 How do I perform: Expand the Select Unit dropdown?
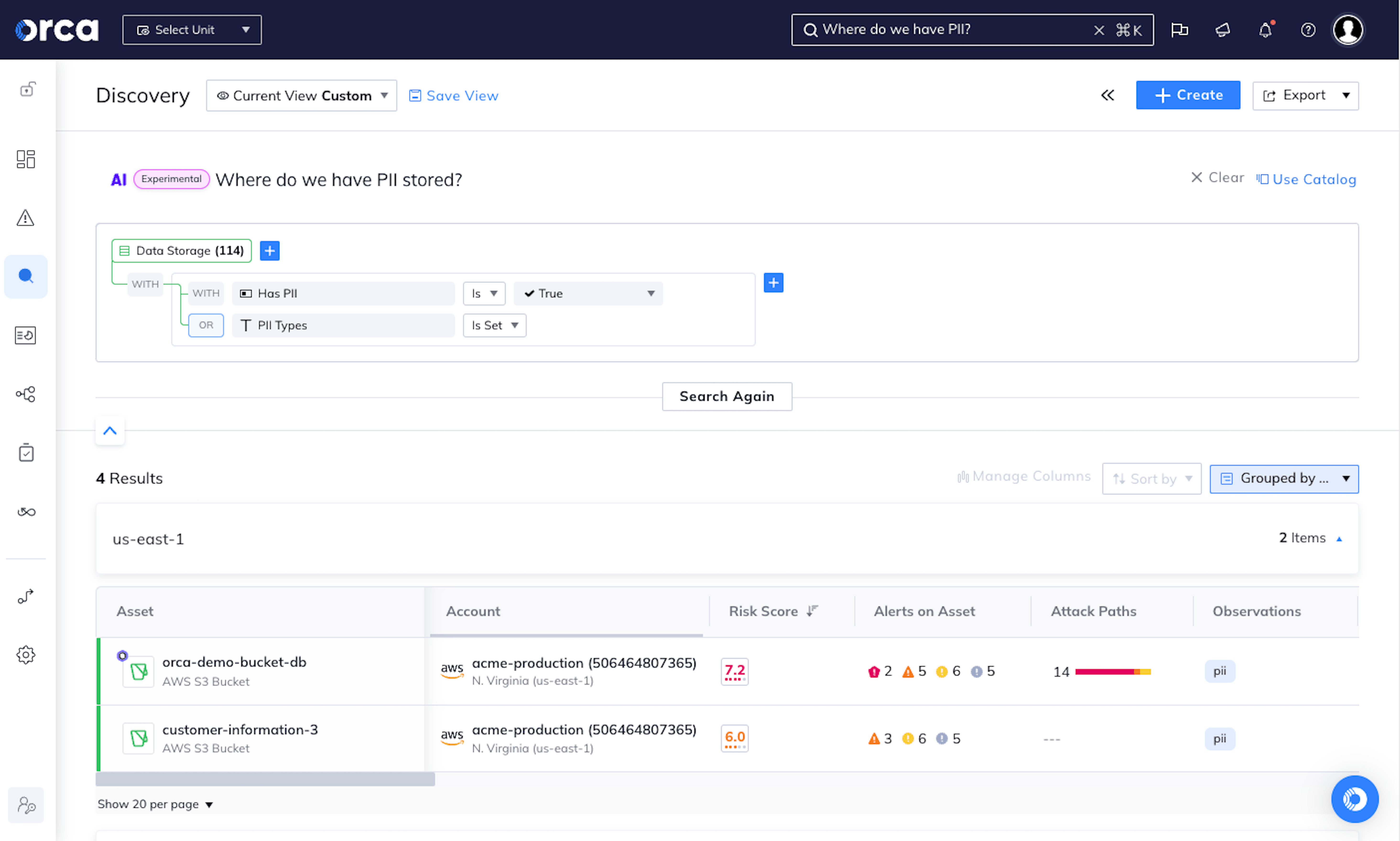tap(192, 29)
